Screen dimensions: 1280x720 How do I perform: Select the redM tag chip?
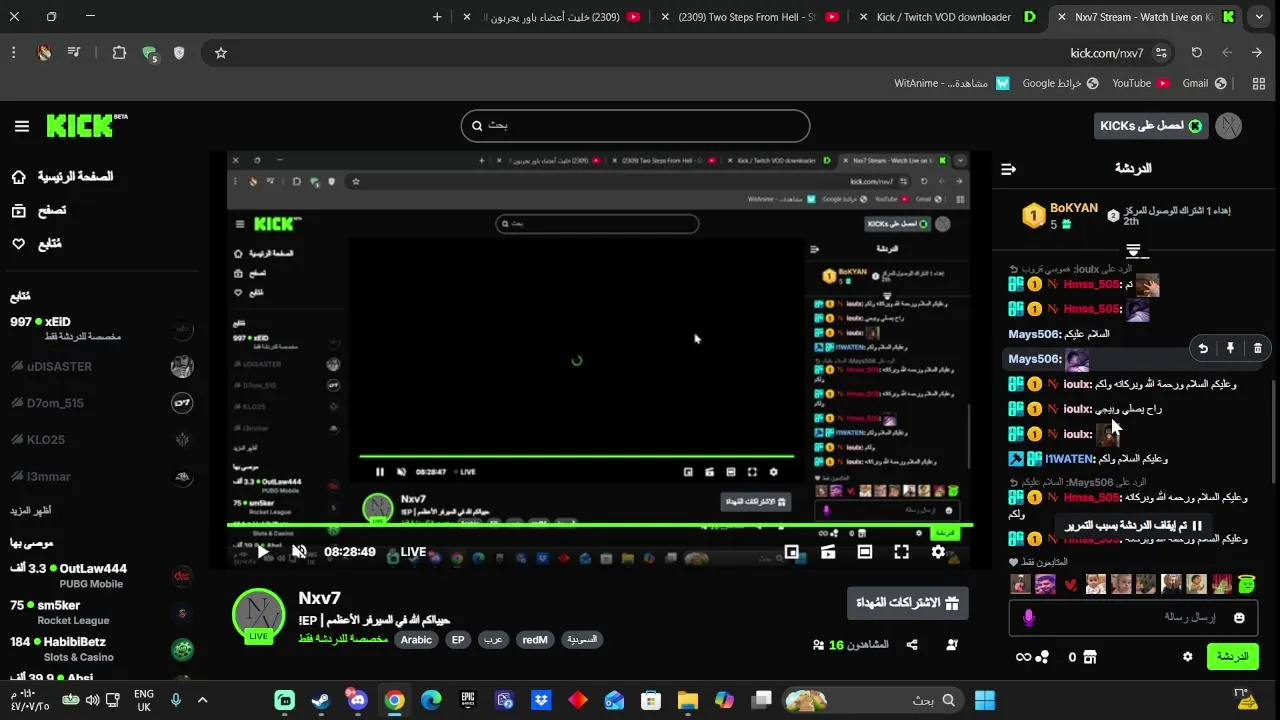535,640
